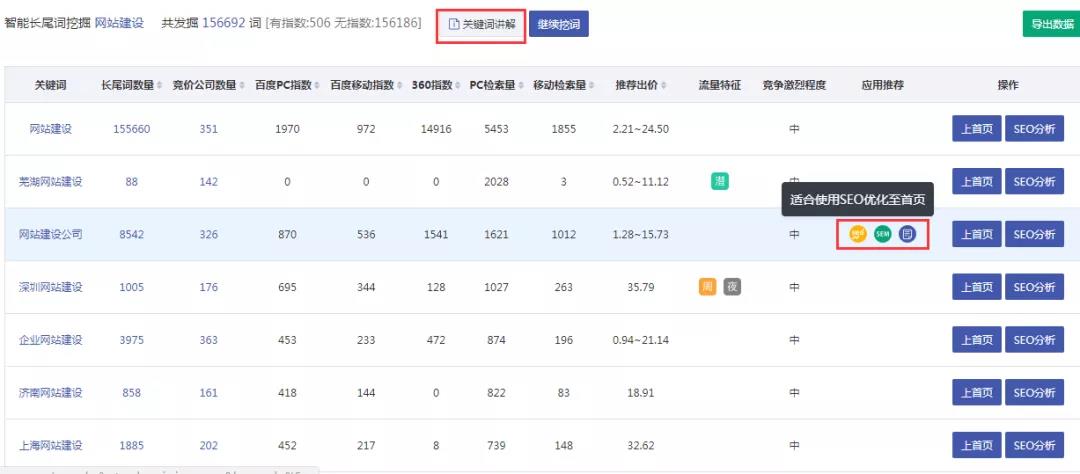Screen dimensions: 1080x474
Task: Click the blue document recommendation icon
Action: (x=907, y=234)
